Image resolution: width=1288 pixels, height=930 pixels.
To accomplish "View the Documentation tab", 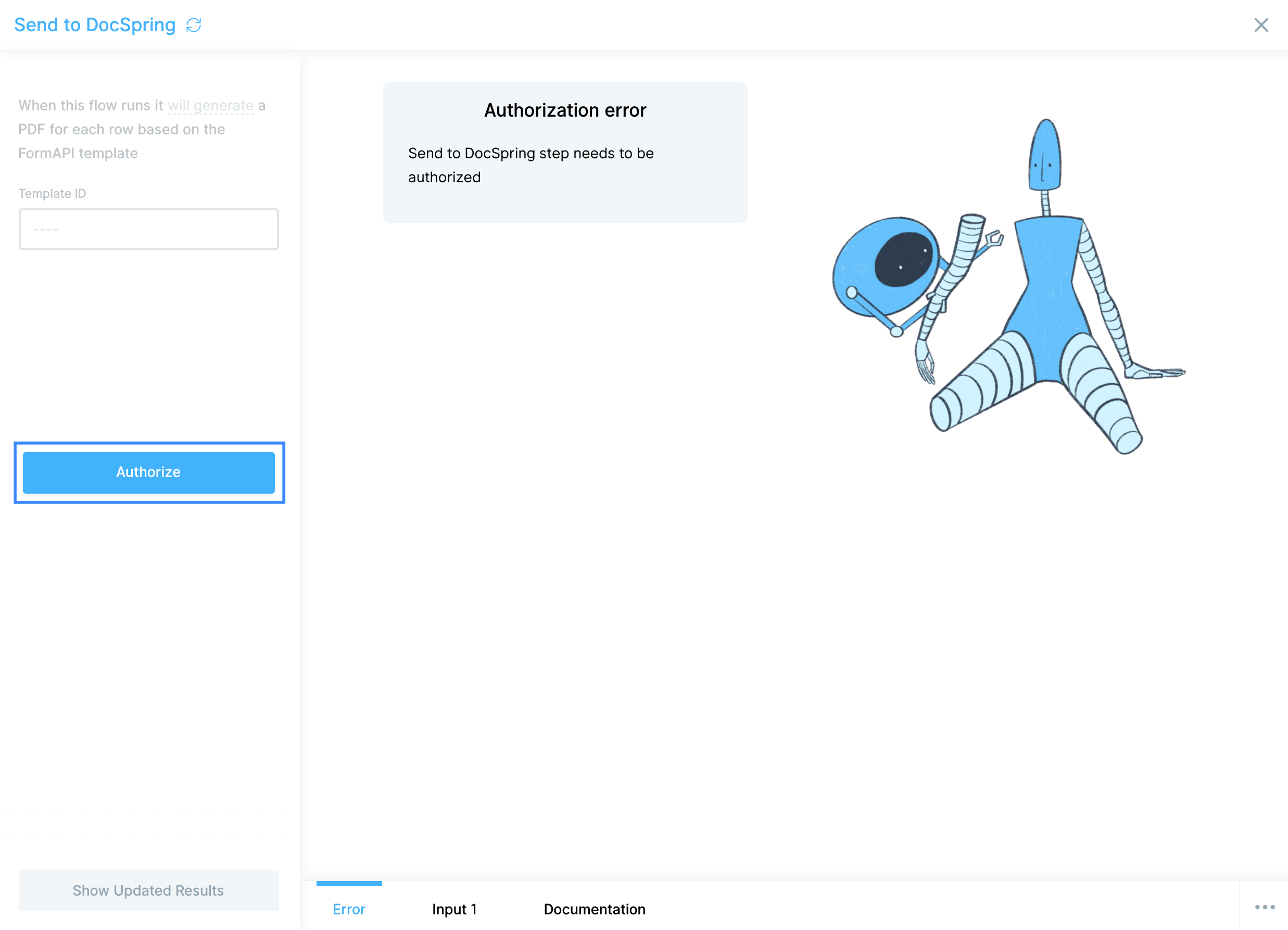I will pos(595,909).
